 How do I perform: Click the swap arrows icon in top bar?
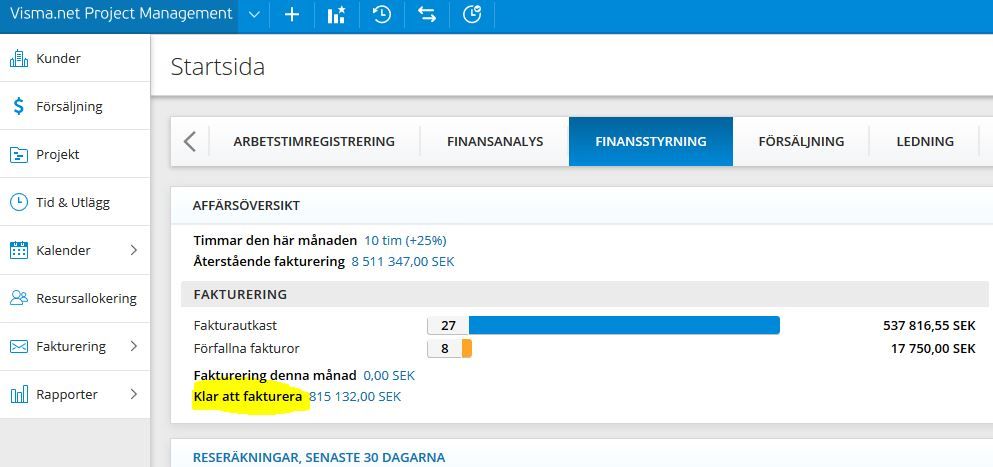[x=427, y=15]
